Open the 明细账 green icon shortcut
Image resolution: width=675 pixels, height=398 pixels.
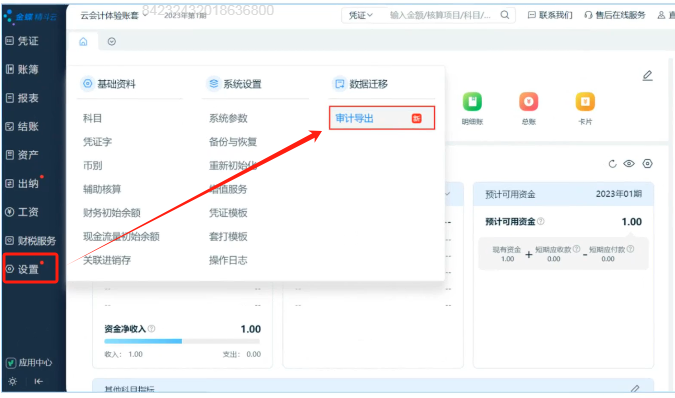coord(472,102)
